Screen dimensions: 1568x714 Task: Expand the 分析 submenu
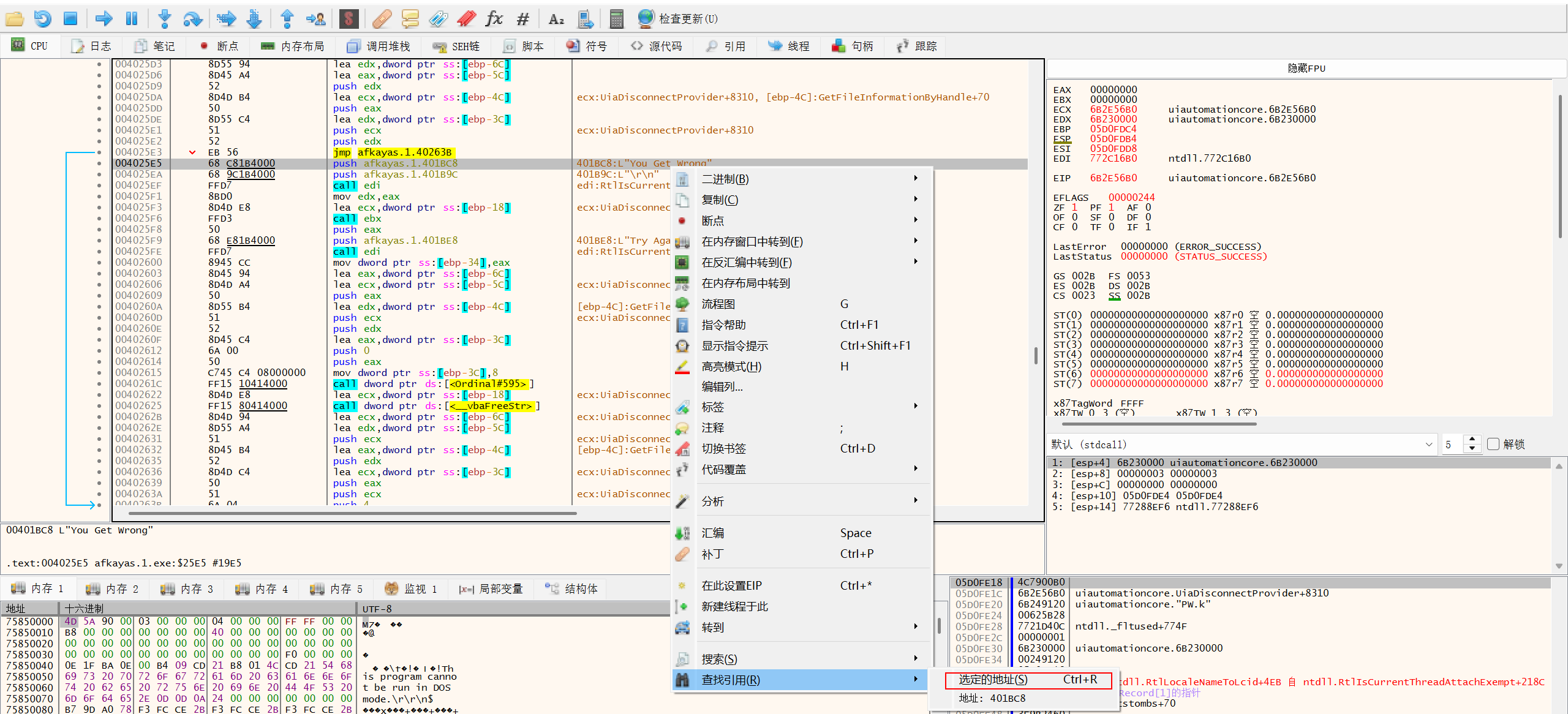point(802,501)
